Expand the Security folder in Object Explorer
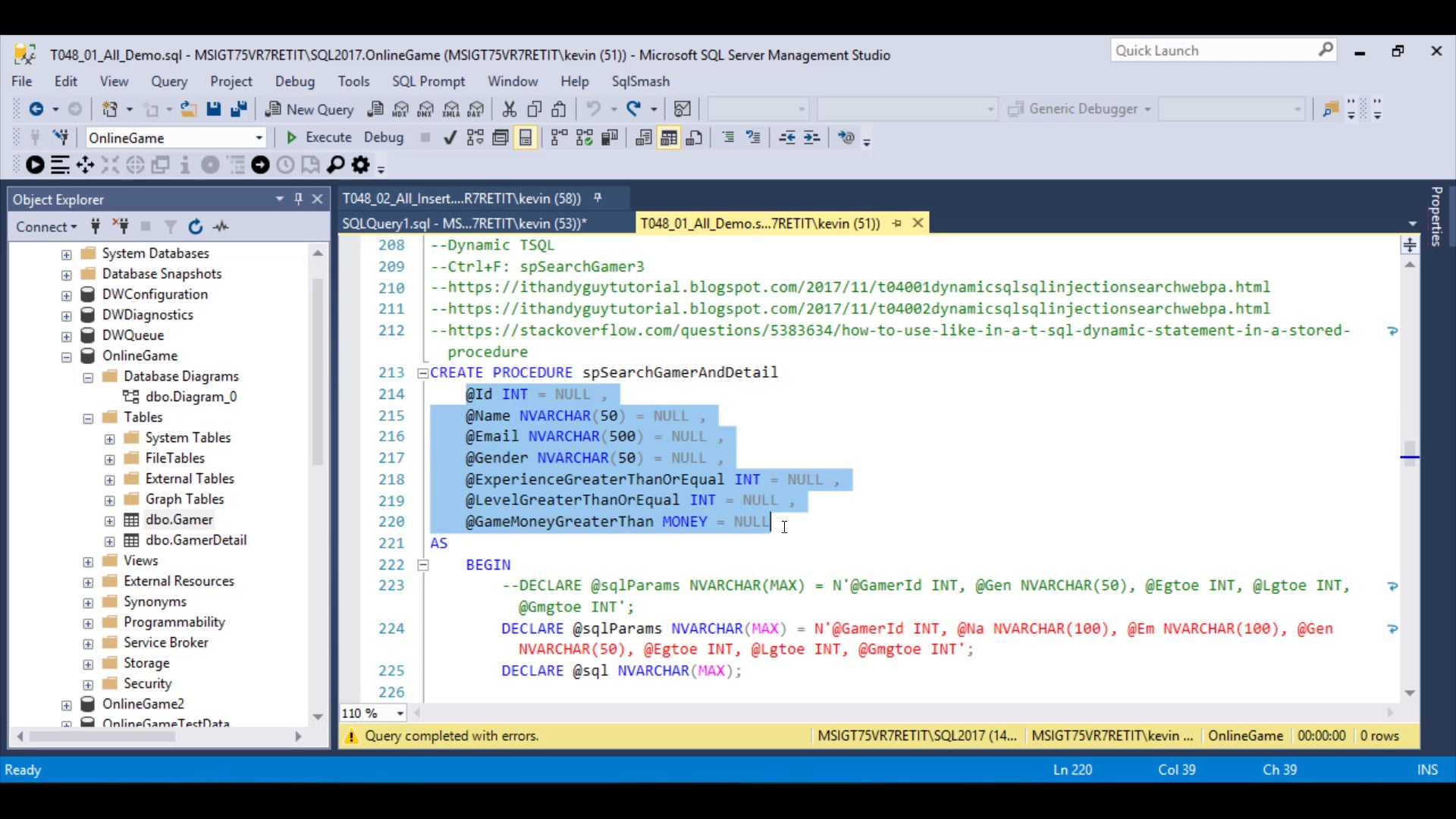 pos(87,683)
